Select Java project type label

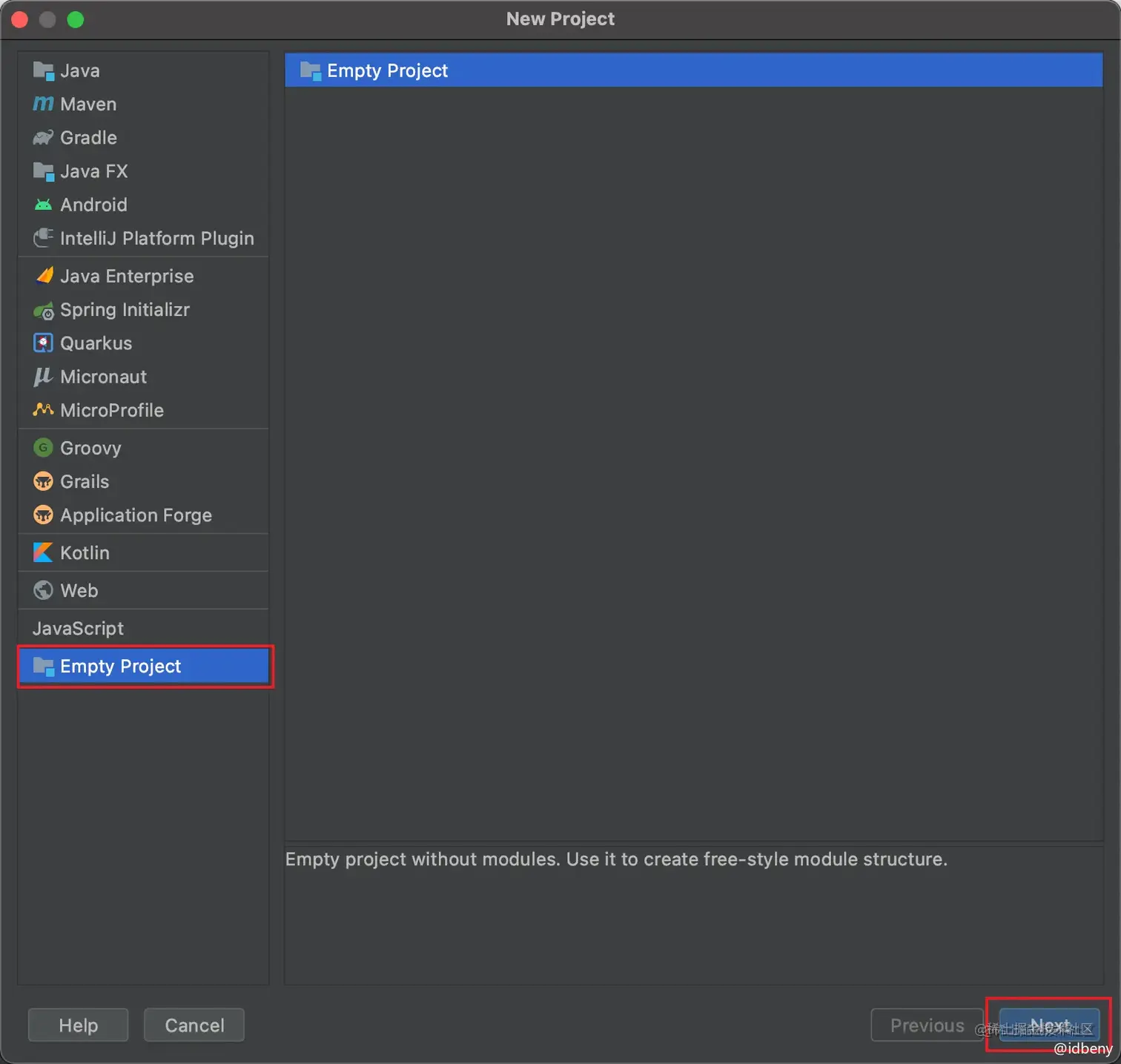click(x=80, y=71)
